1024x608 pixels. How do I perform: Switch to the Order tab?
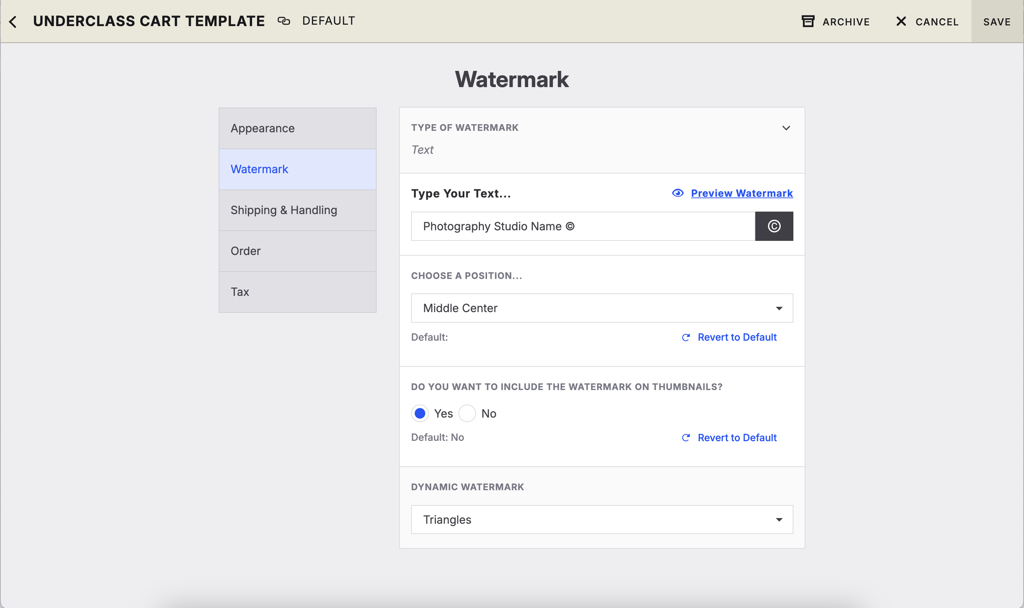298,251
